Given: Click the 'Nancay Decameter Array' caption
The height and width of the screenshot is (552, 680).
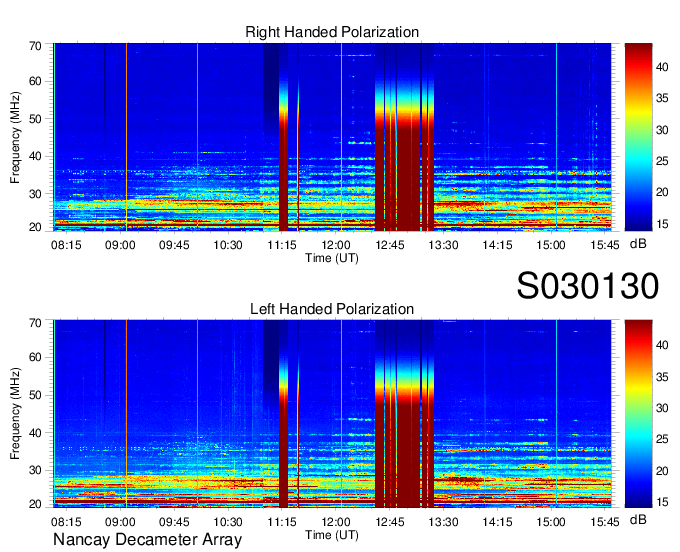Looking at the screenshot, I should tap(147, 540).
